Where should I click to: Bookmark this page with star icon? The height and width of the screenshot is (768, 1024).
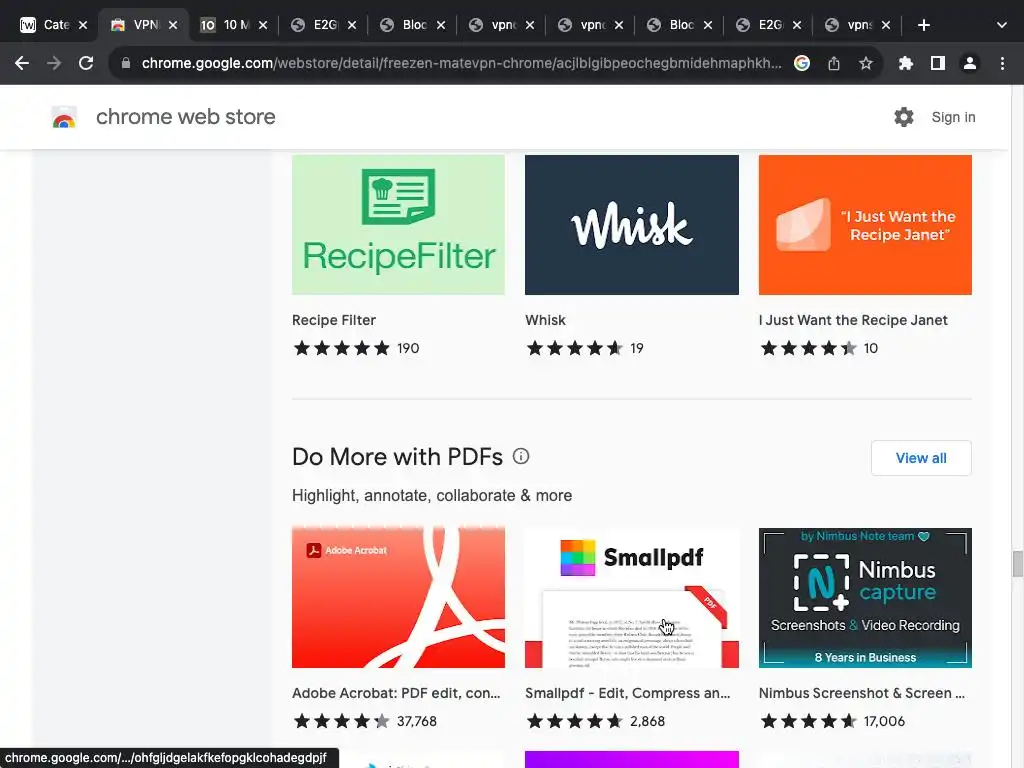point(866,63)
